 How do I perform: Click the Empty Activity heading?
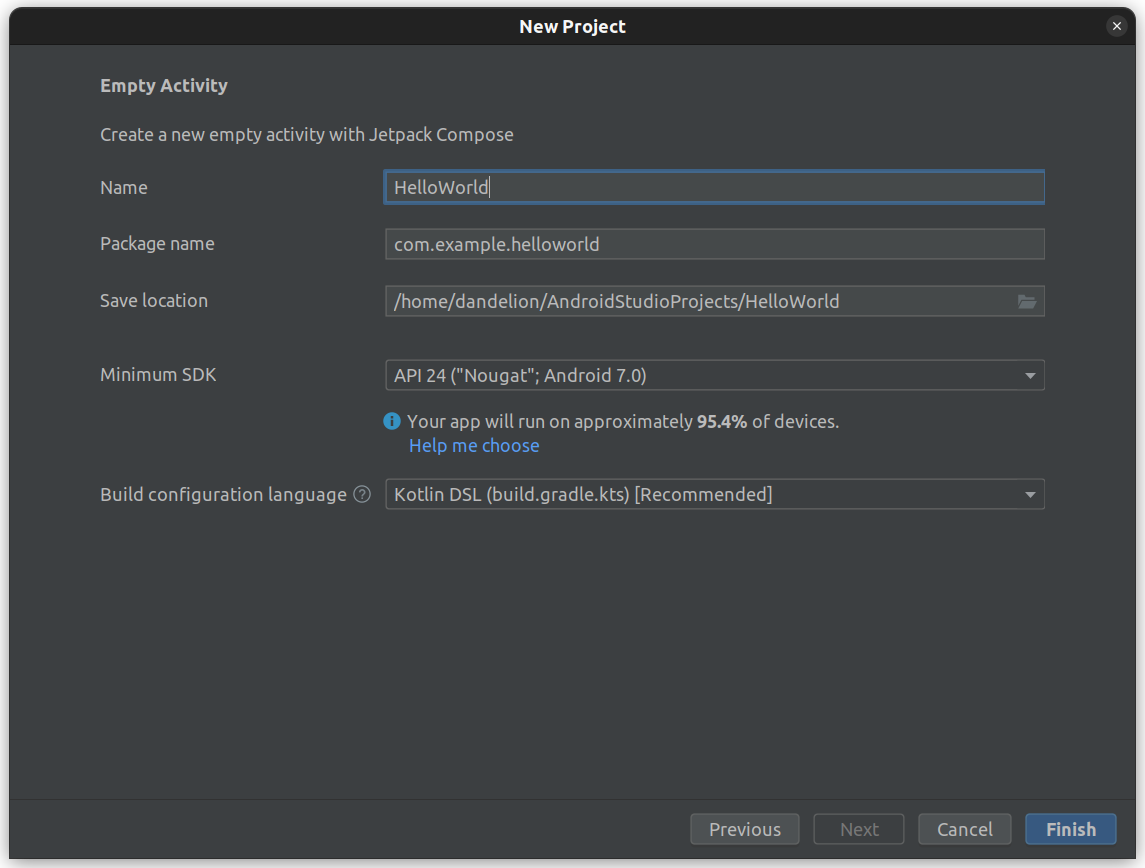click(164, 85)
